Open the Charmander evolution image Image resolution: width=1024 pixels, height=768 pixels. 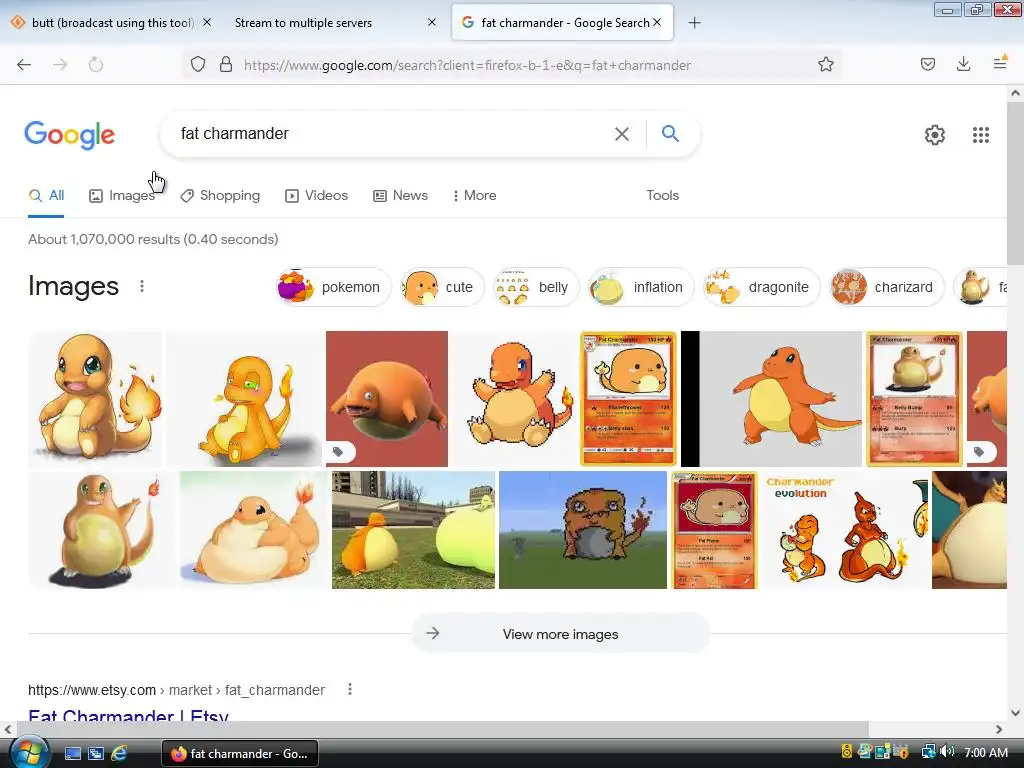pyautogui.click(x=846, y=530)
